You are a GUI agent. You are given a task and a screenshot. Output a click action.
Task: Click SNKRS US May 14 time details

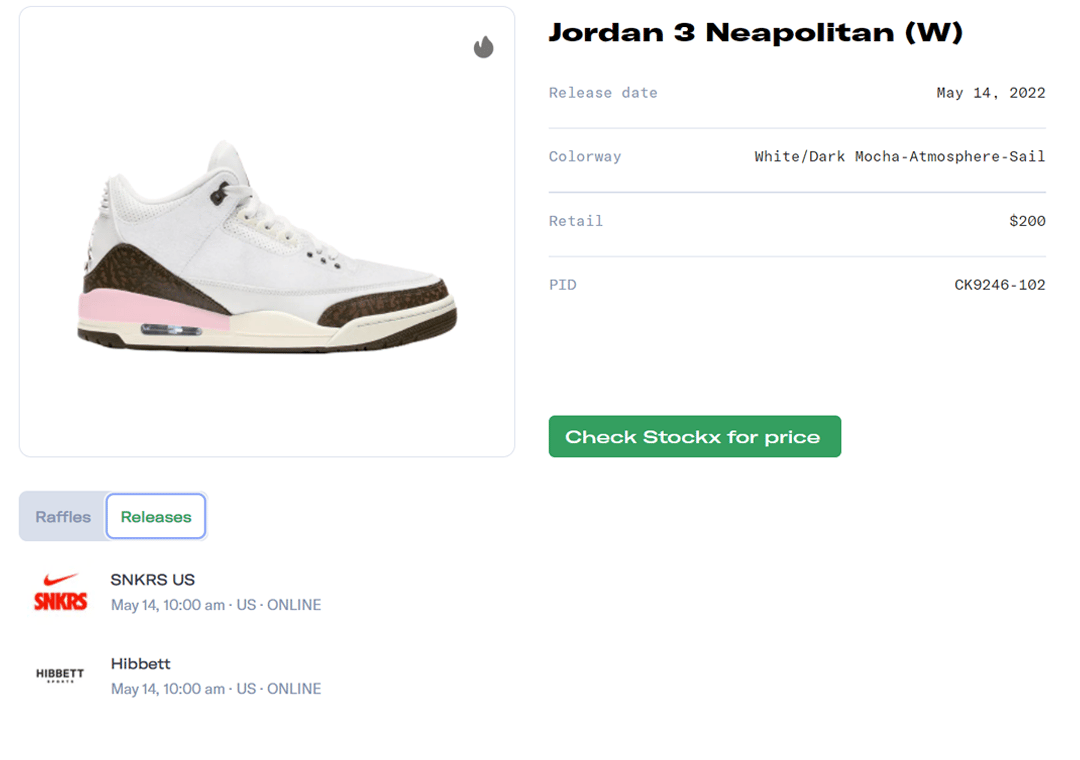tap(216, 605)
